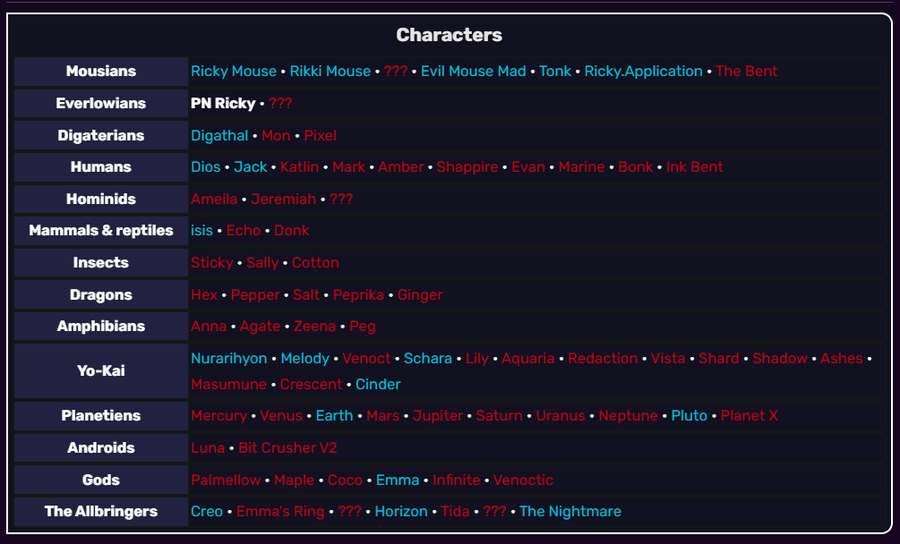Click the Digathal link

[219, 135]
